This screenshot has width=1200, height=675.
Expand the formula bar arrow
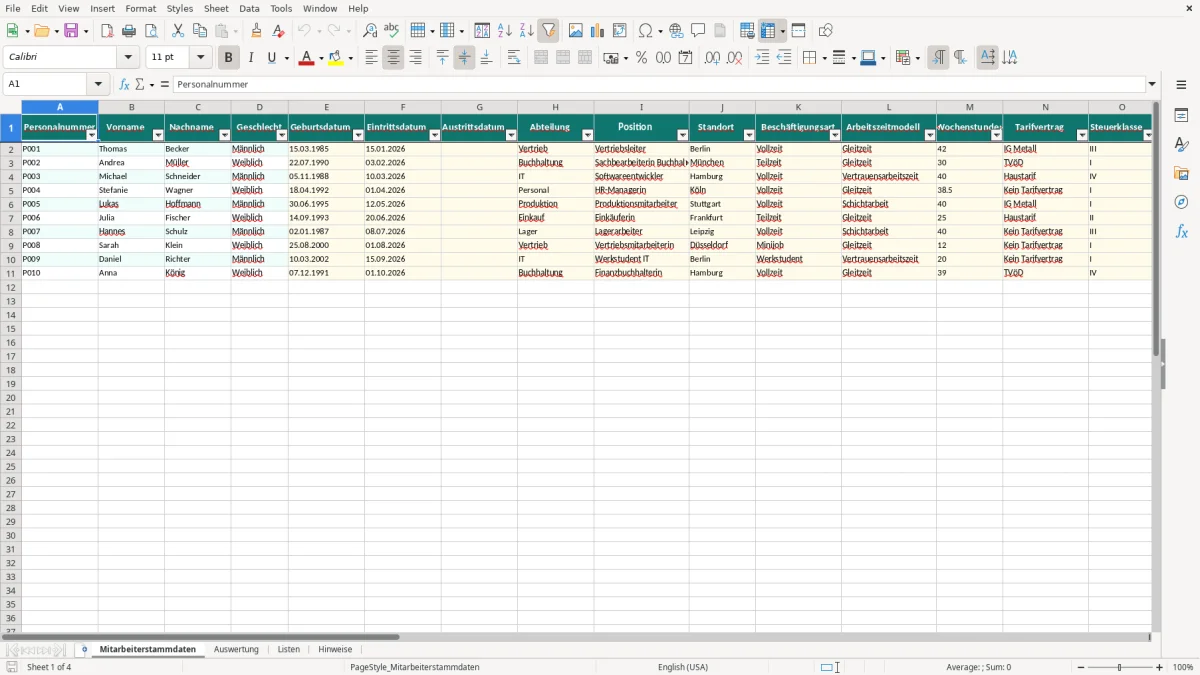(x=1152, y=85)
